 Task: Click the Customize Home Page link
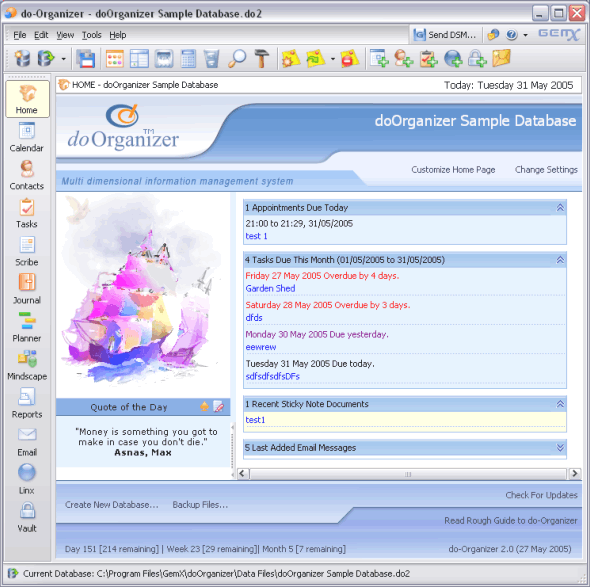(453, 170)
